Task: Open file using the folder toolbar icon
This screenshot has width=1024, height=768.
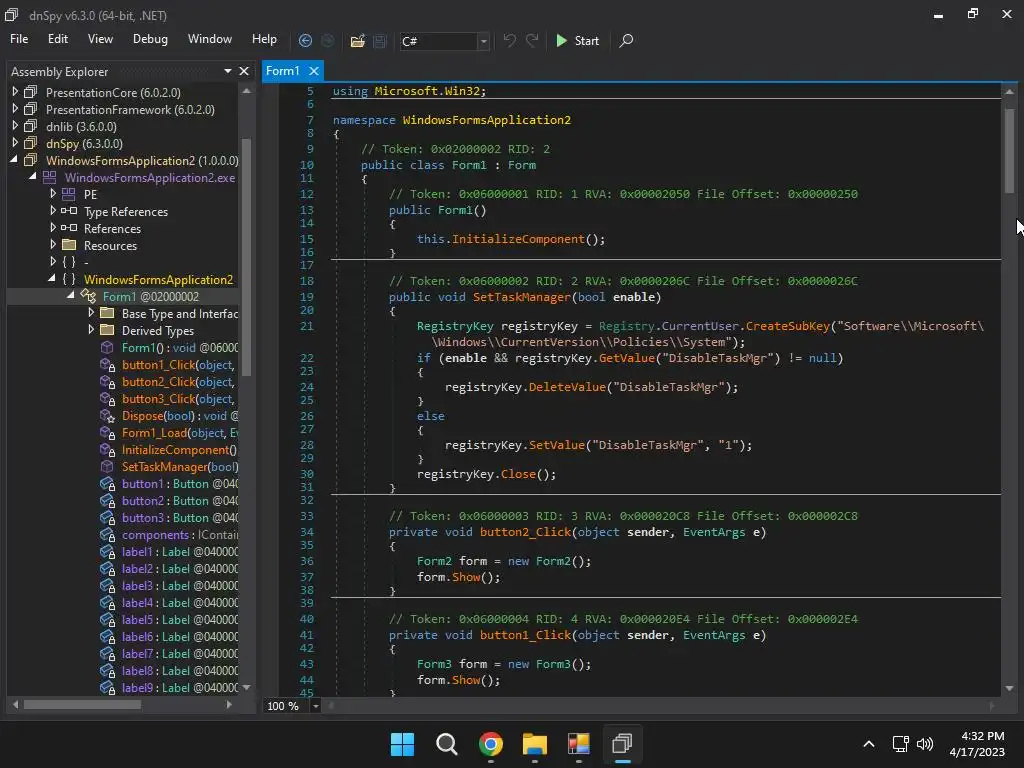Action: click(357, 41)
